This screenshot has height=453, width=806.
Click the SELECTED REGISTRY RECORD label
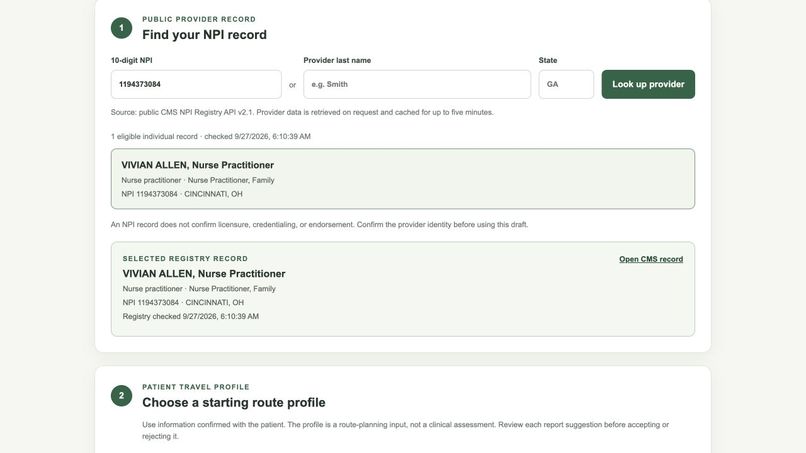185,259
